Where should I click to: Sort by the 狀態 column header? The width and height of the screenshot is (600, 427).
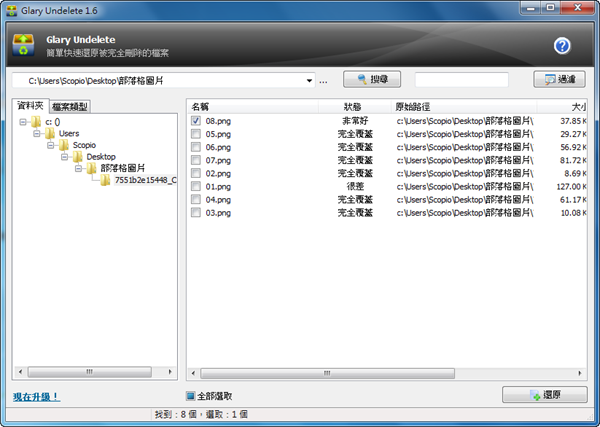click(354, 107)
